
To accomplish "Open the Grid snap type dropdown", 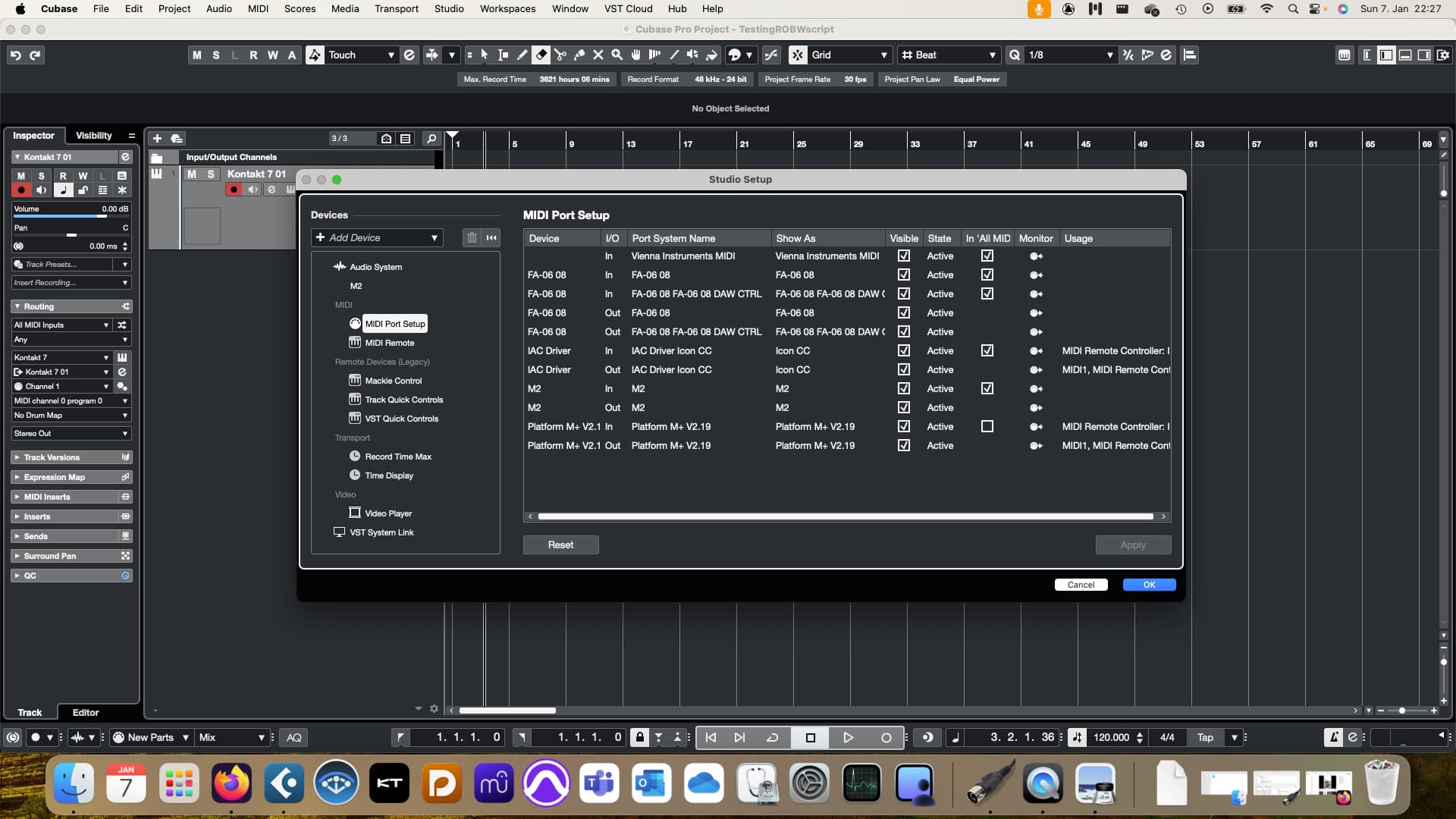I will pyautogui.click(x=849, y=55).
